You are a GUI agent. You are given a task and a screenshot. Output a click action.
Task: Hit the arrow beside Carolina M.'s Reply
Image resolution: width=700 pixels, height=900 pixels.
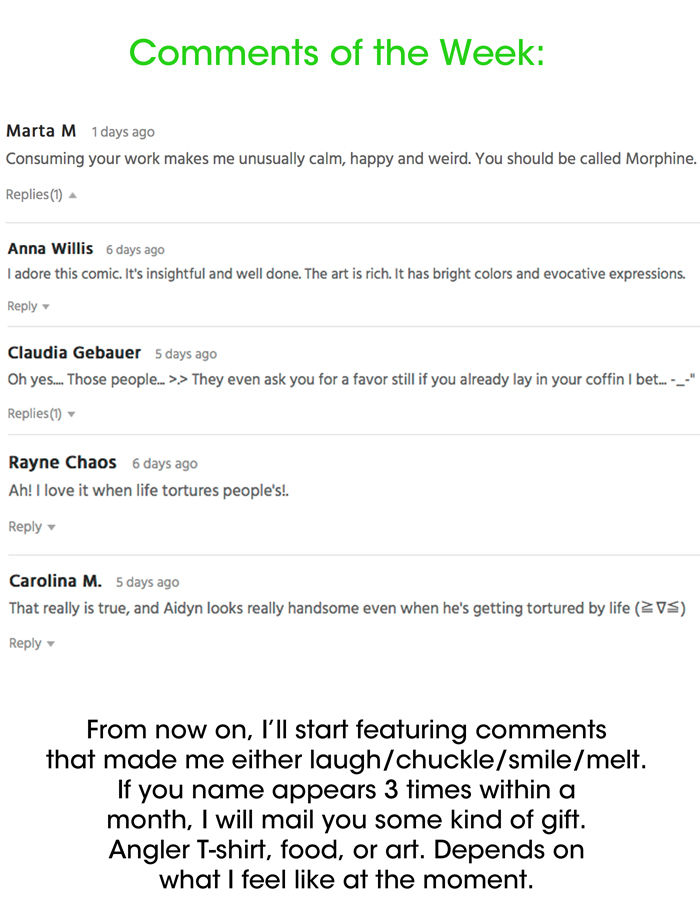tap(51, 644)
